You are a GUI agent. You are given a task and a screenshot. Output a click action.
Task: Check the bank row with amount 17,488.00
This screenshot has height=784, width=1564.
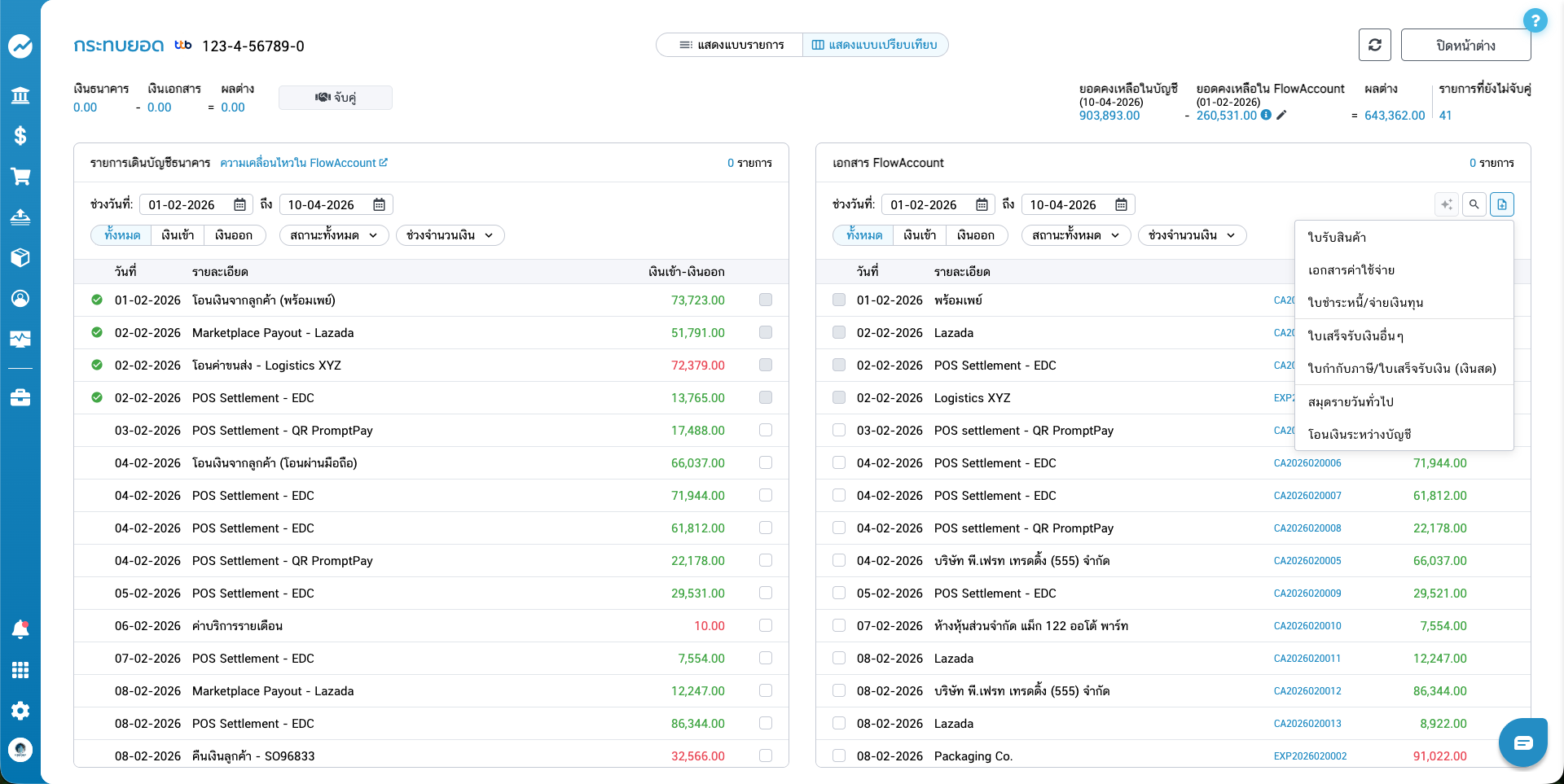[765, 430]
